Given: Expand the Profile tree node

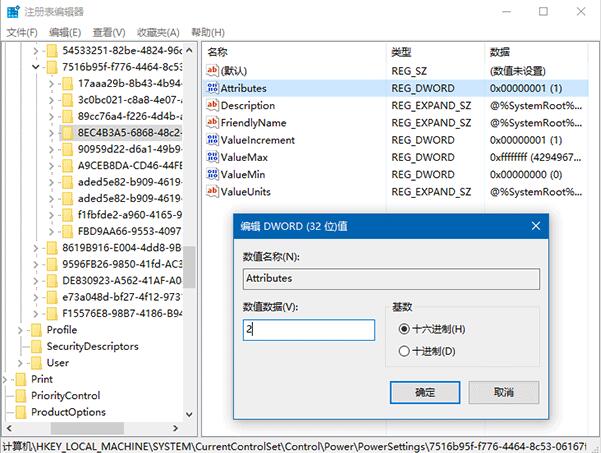Looking at the screenshot, I should (x=20, y=330).
